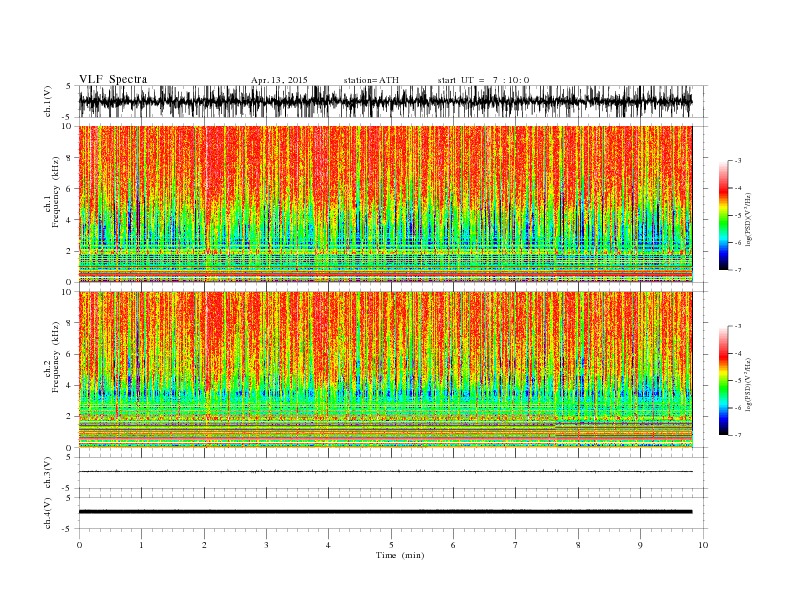Click the "Time (min)" axis label
Image resolution: width=792 pixels, height=612 pixels.
tap(400, 555)
